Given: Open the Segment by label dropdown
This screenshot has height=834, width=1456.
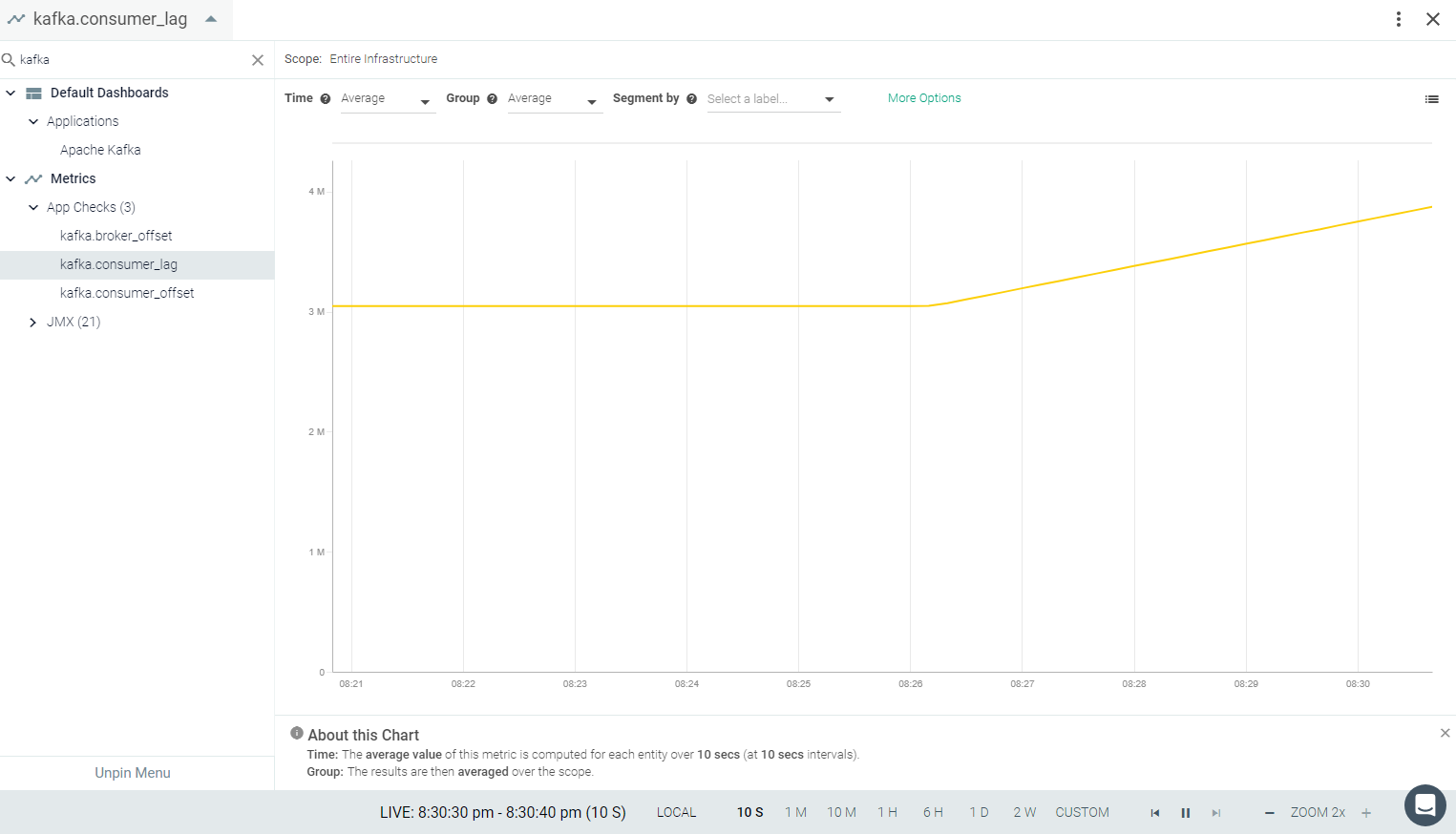Looking at the screenshot, I should point(773,99).
